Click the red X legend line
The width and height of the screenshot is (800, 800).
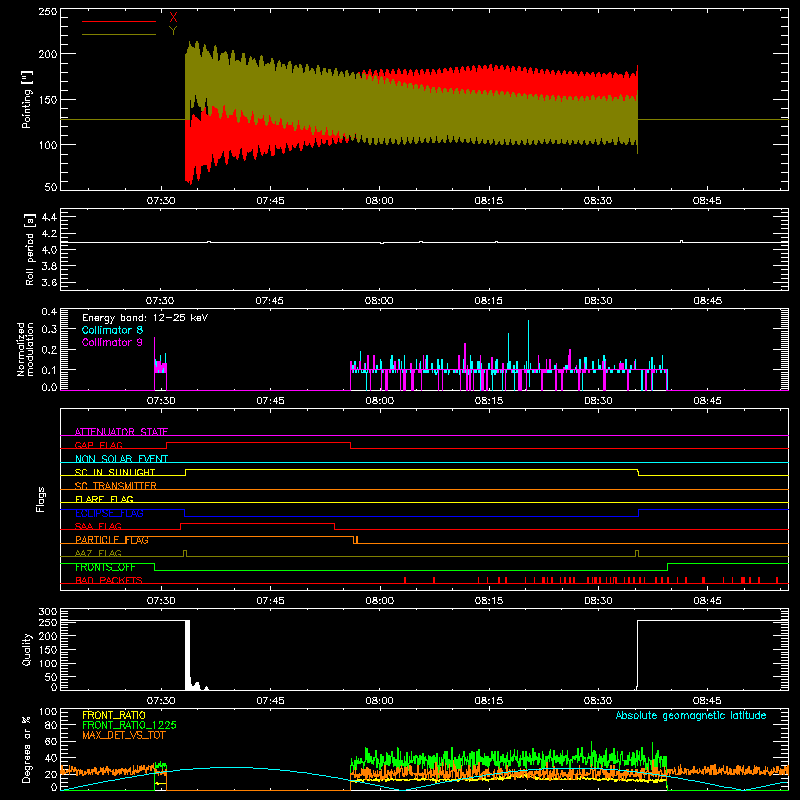tap(119, 21)
